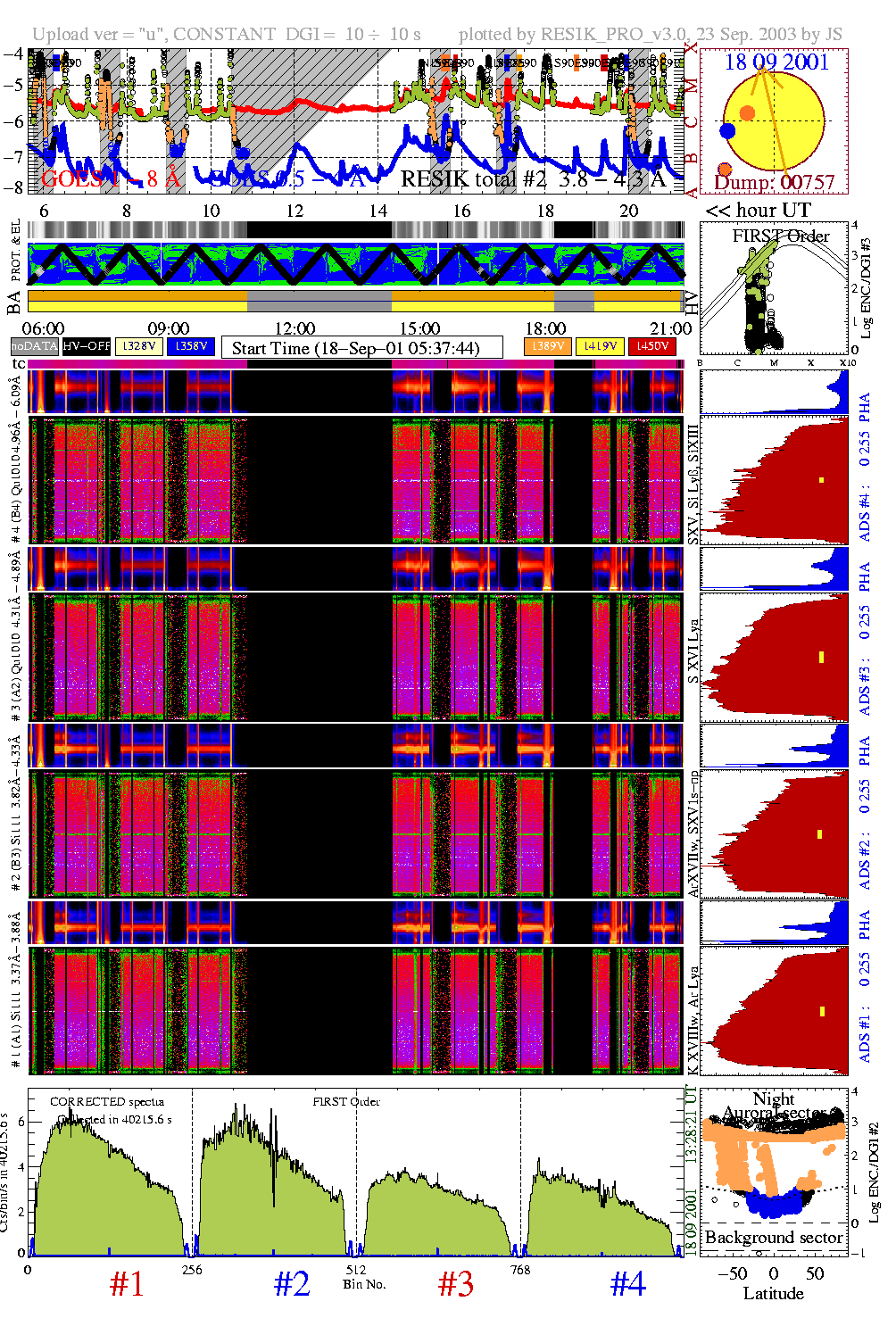Click the 1328V voltage legend box

click(139, 346)
